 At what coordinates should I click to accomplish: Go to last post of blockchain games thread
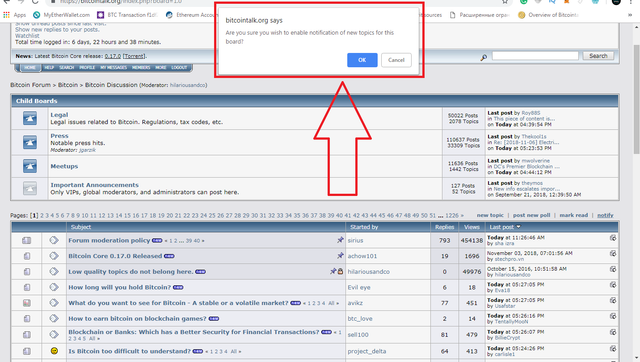tap(613, 316)
